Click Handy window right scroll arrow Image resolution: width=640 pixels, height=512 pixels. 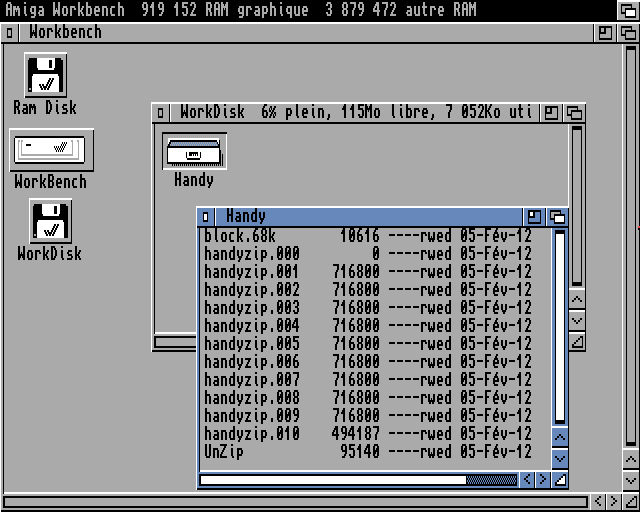pyautogui.click(x=544, y=480)
